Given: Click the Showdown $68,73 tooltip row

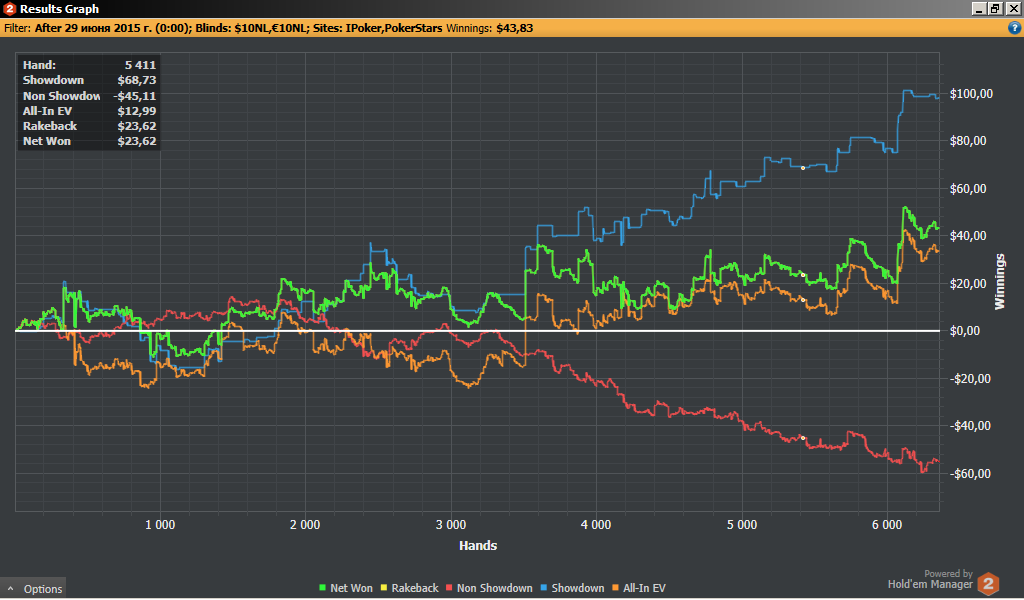Looking at the screenshot, I should pyautogui.click(x=89, y=80).
